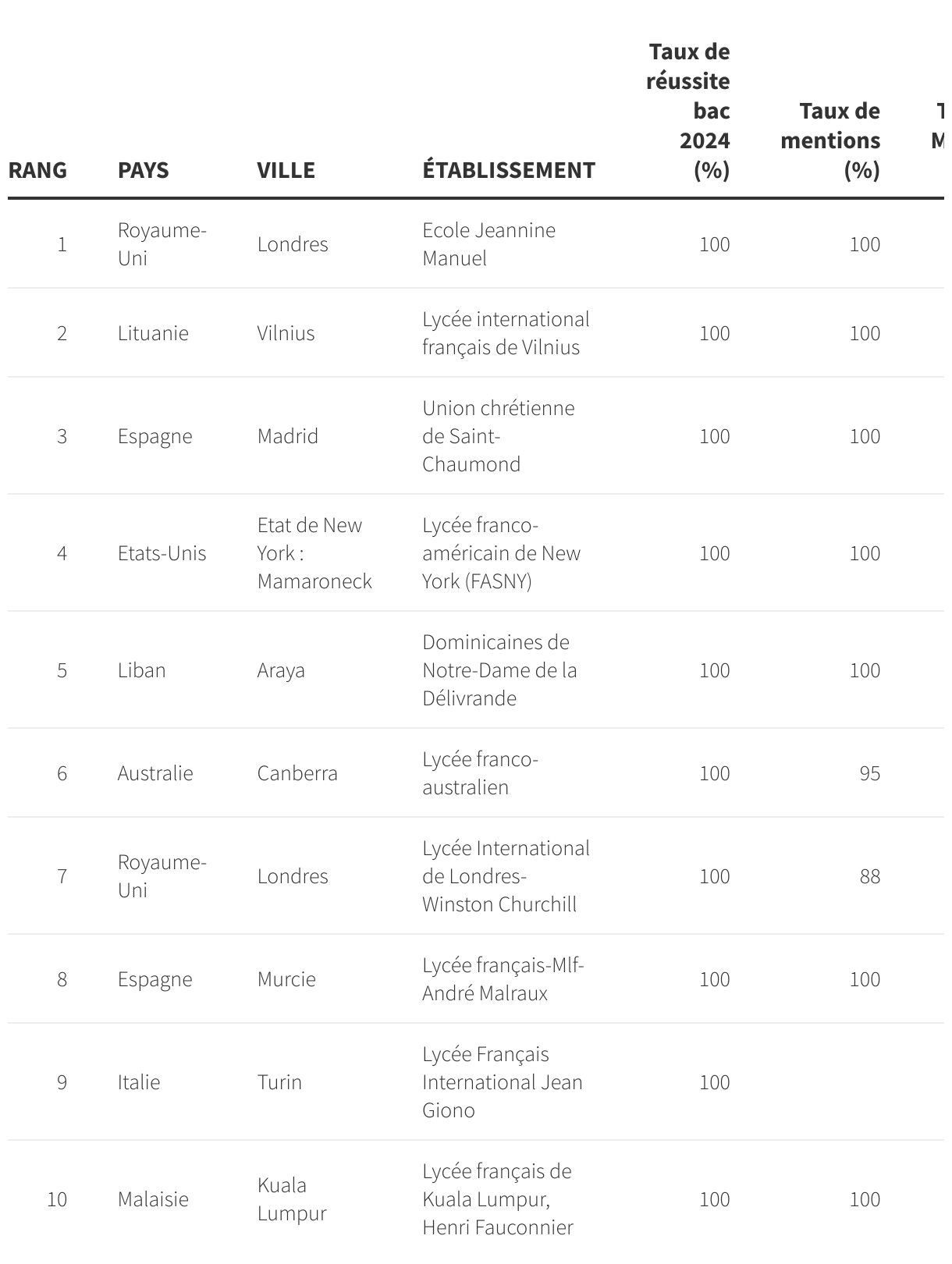Click the Ecole Jeannine Manuel cell

coord(489,244)
